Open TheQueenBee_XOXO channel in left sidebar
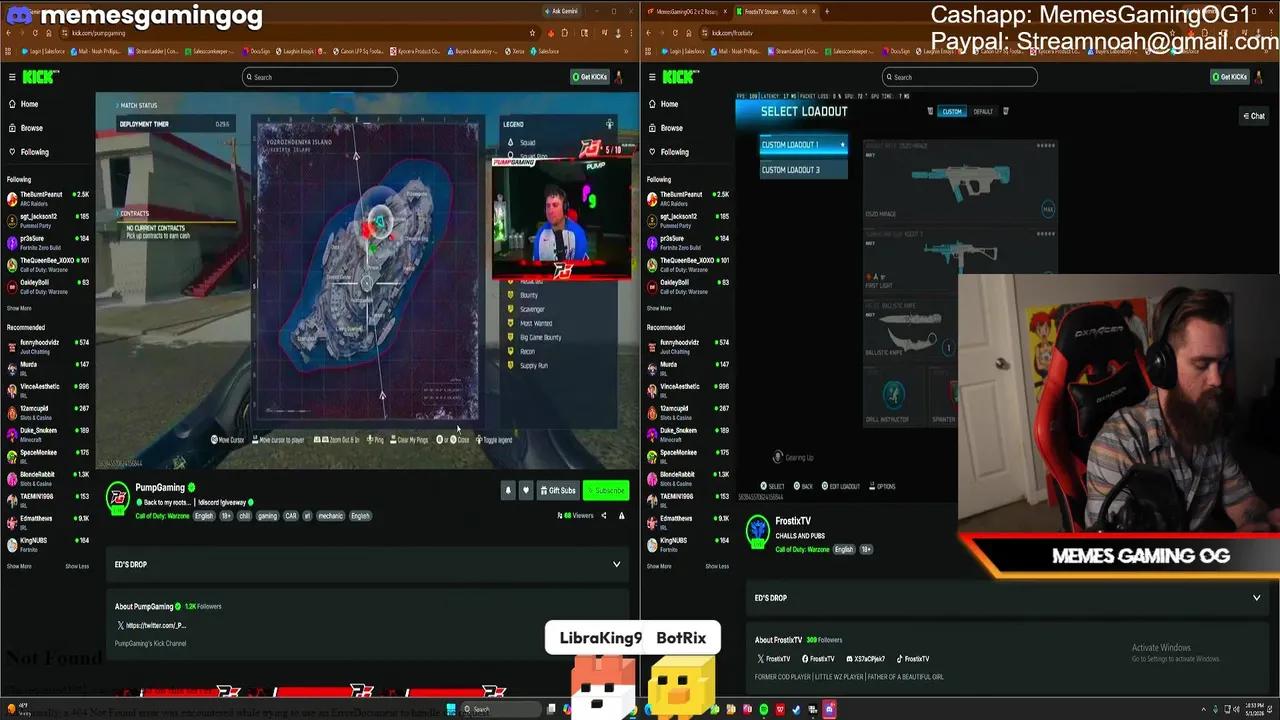This screenshot has width=1280, height=720. [48, 264]
